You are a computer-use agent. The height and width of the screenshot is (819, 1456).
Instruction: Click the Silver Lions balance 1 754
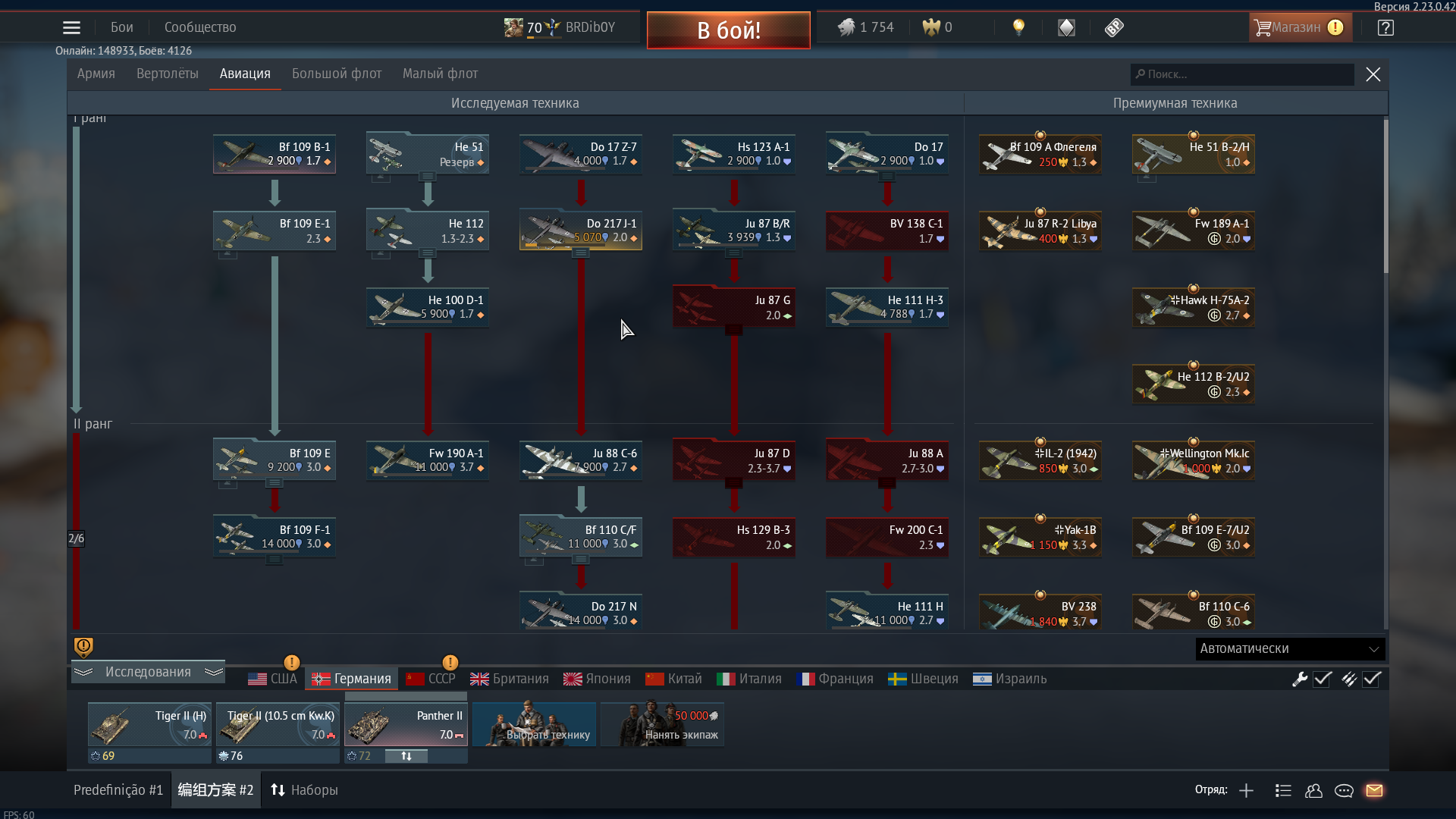866,27
